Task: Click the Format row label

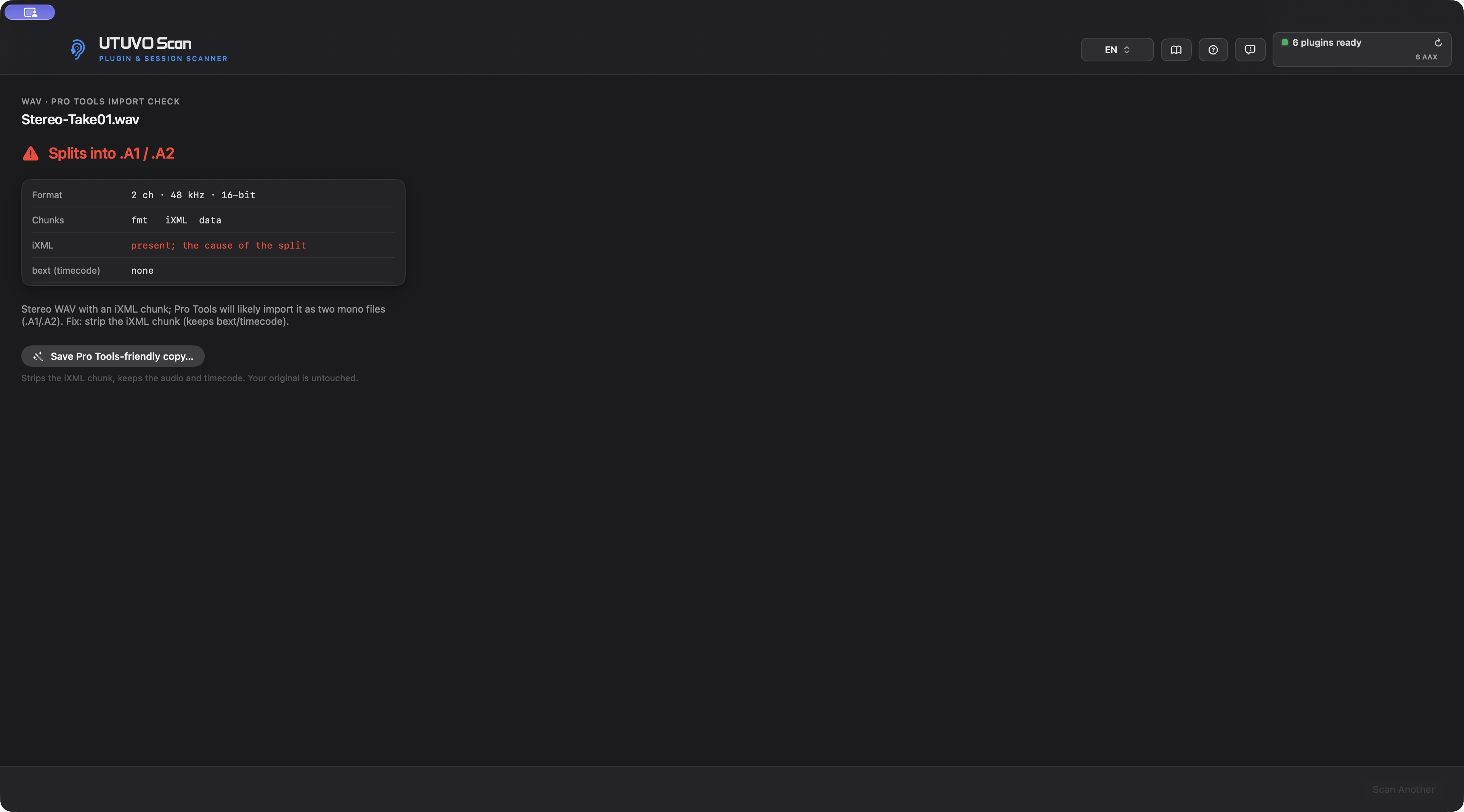Action: pyautogui.click(x=47, y=195)
